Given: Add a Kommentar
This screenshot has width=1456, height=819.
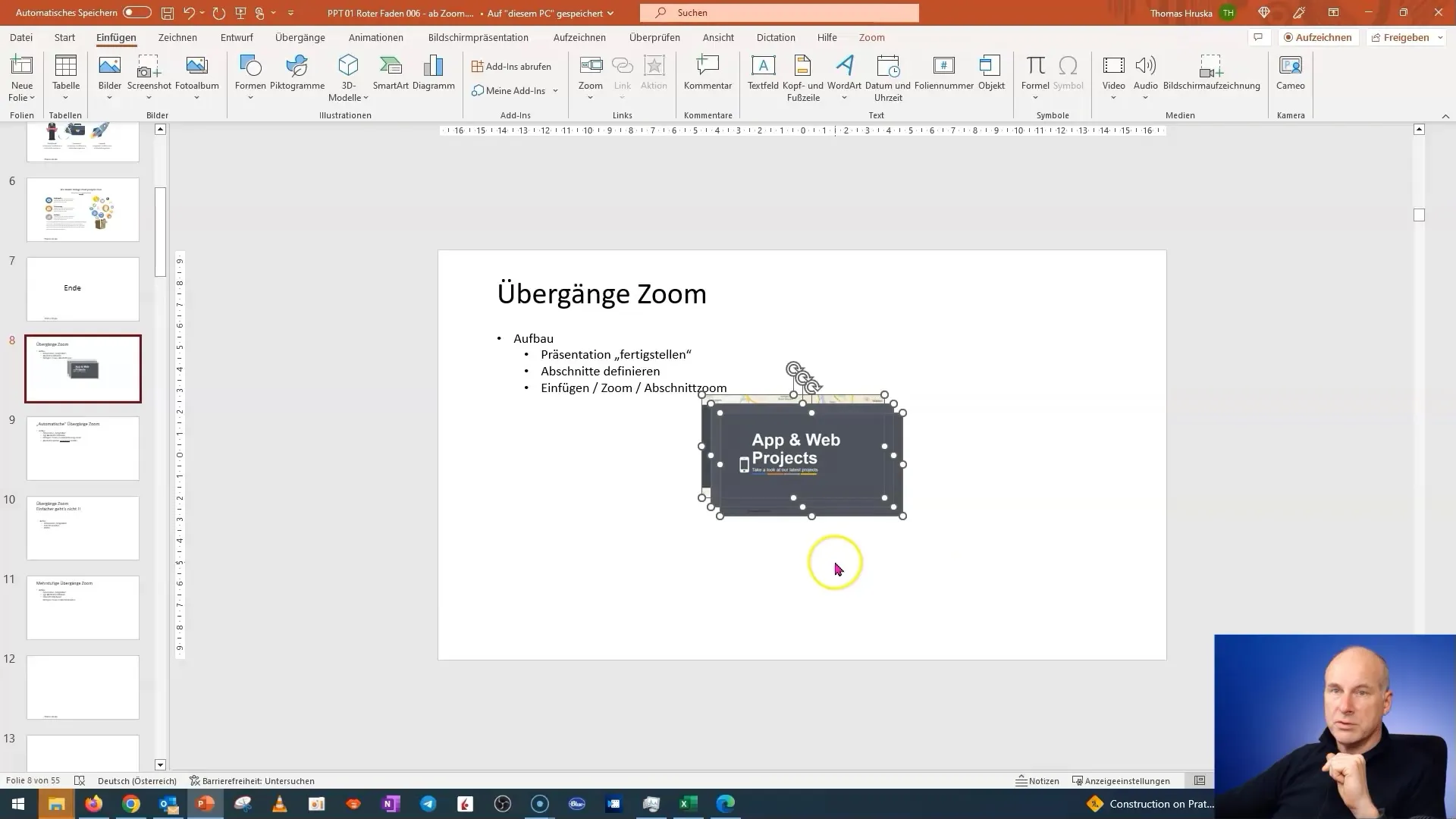Looking at the screenshot, I should 708,73.
